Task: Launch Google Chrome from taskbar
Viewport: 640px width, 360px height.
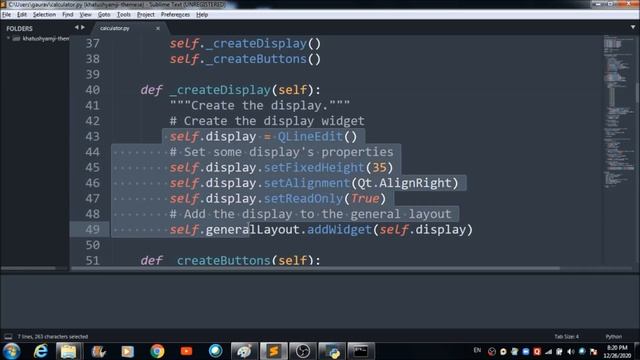Action: [157, 351]
